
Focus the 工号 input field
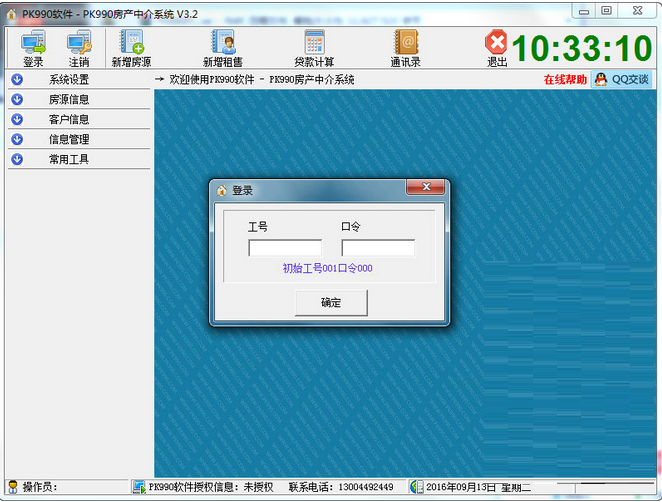coord(285,248)
